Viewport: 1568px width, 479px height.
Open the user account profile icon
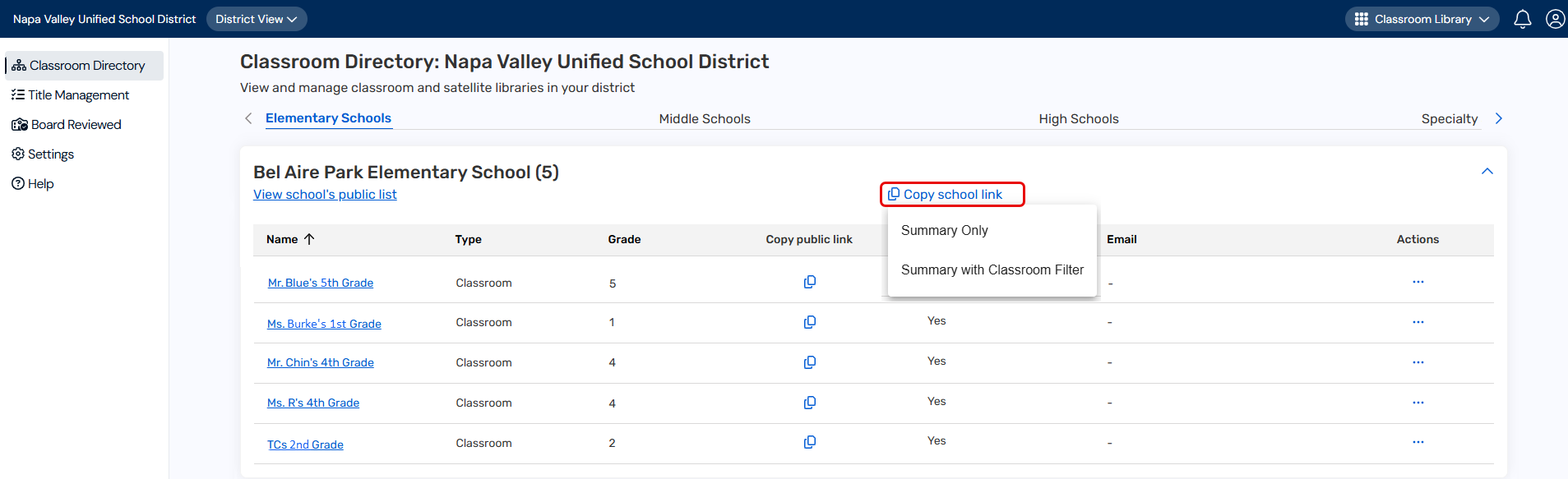pyautogui.click(x=1555, y=19)
